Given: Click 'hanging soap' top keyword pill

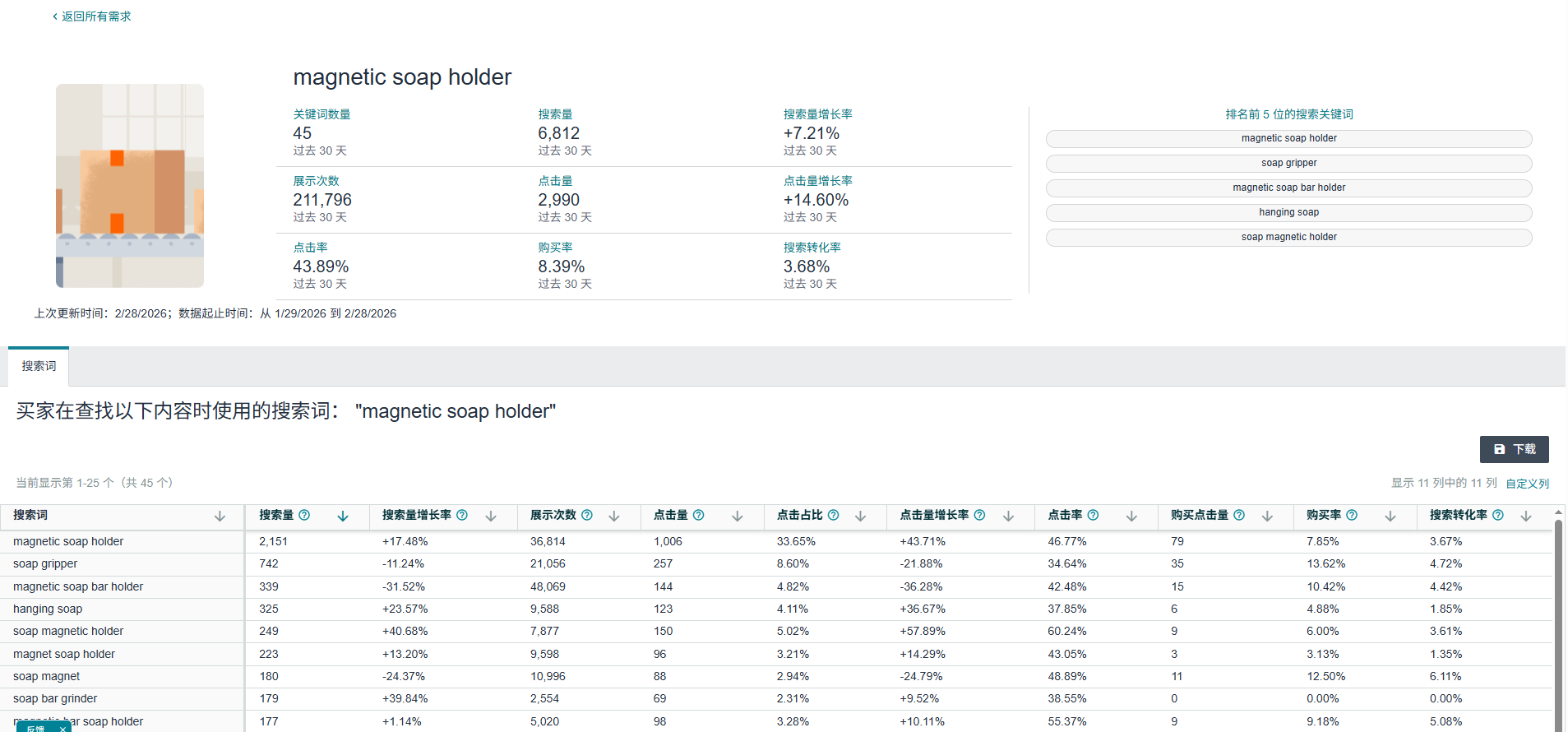Looking at the screenshot, I should 1288,212.
